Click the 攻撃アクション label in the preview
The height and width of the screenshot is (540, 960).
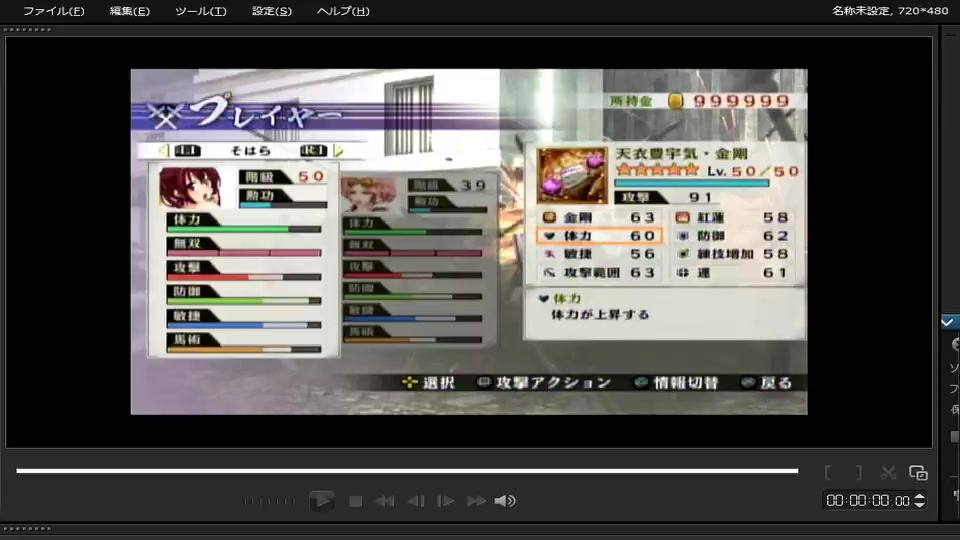point(553,383)
